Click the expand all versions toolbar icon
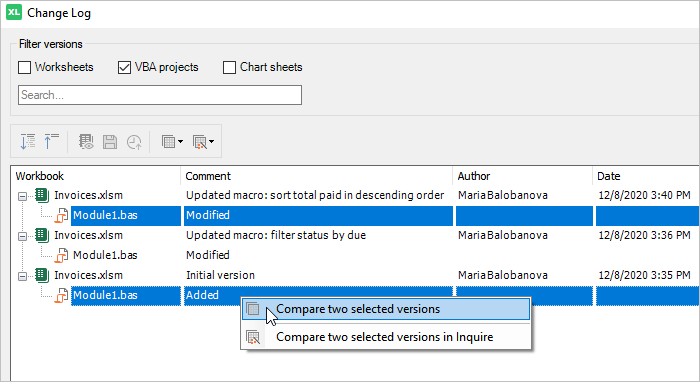 click(28, 141)
